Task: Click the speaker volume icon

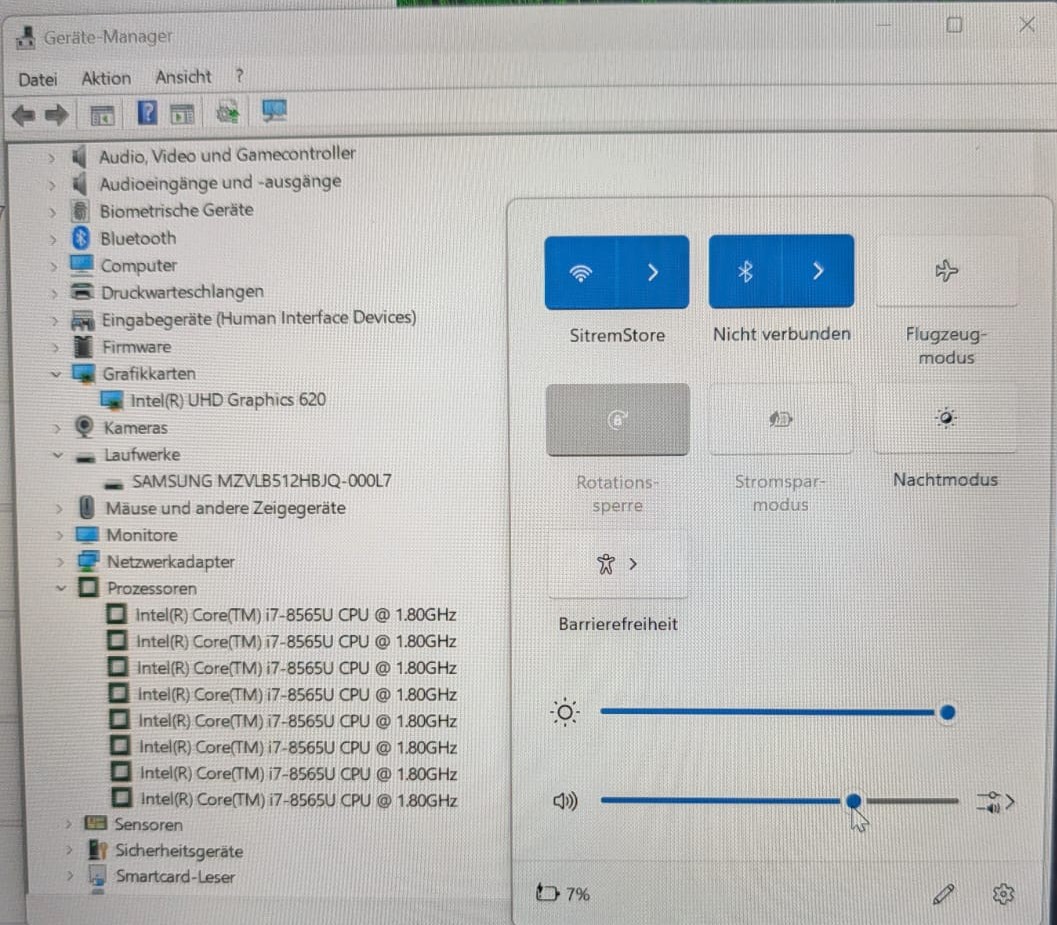Action: [x=565, y=801]
